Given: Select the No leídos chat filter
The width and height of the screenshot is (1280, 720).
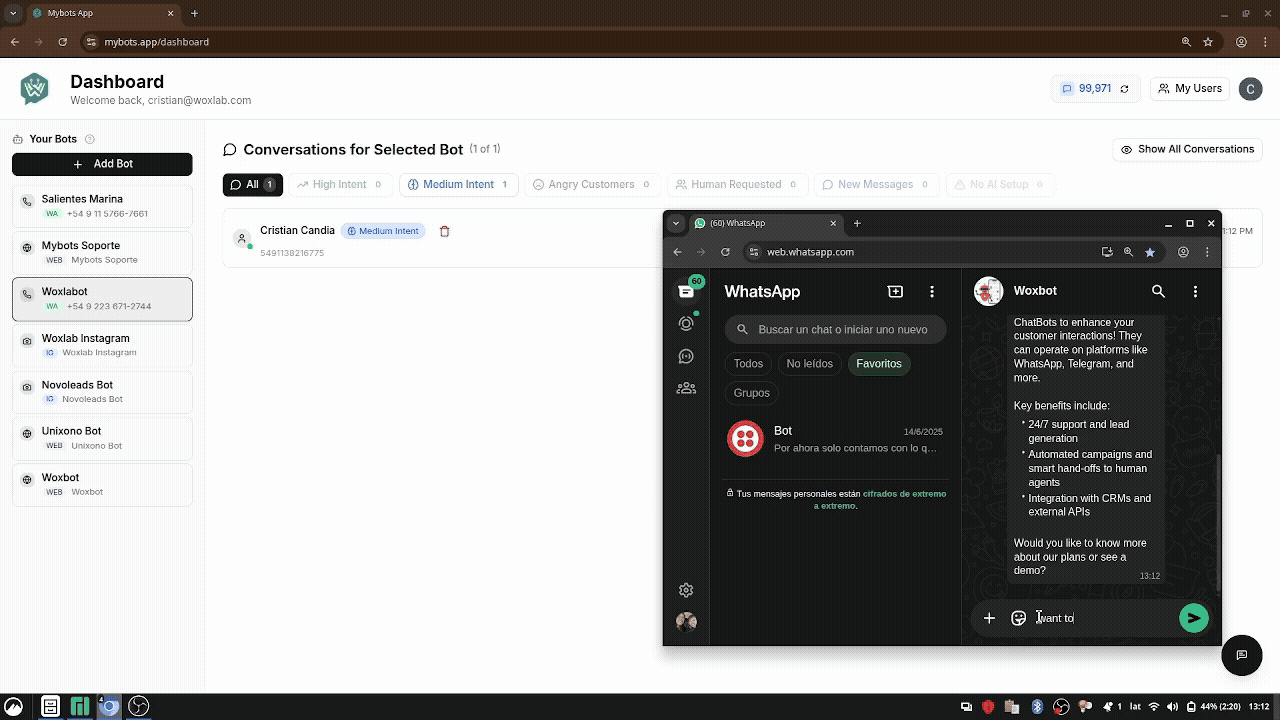Looking at the screenshot, I should click(809, 364).
